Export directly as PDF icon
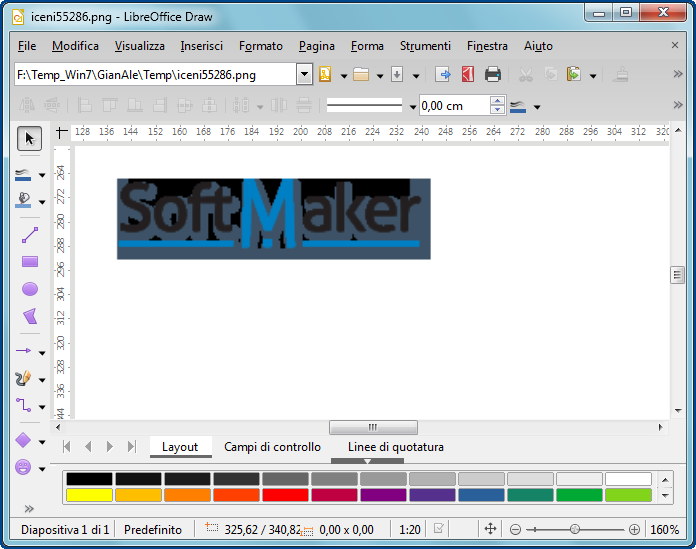696x549 pixels. [x=467, y=75]
